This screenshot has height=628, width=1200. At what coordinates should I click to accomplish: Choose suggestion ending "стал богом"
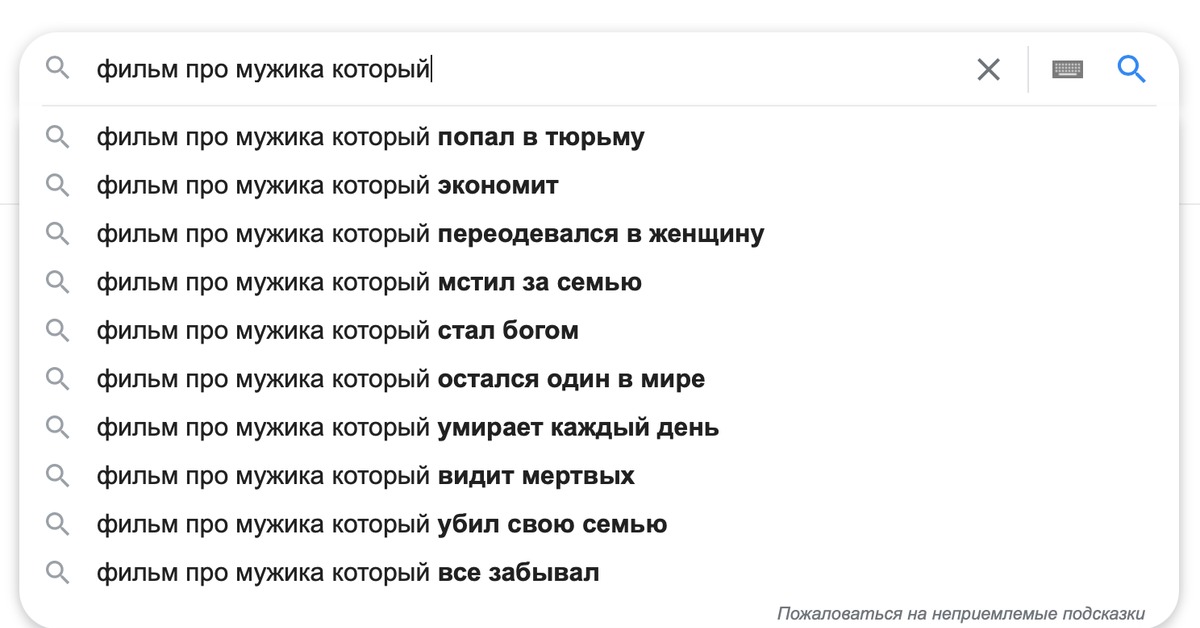coord(337,330)
